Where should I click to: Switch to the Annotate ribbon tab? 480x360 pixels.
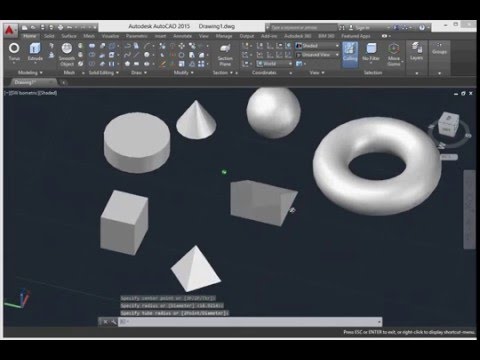(182, 36)
